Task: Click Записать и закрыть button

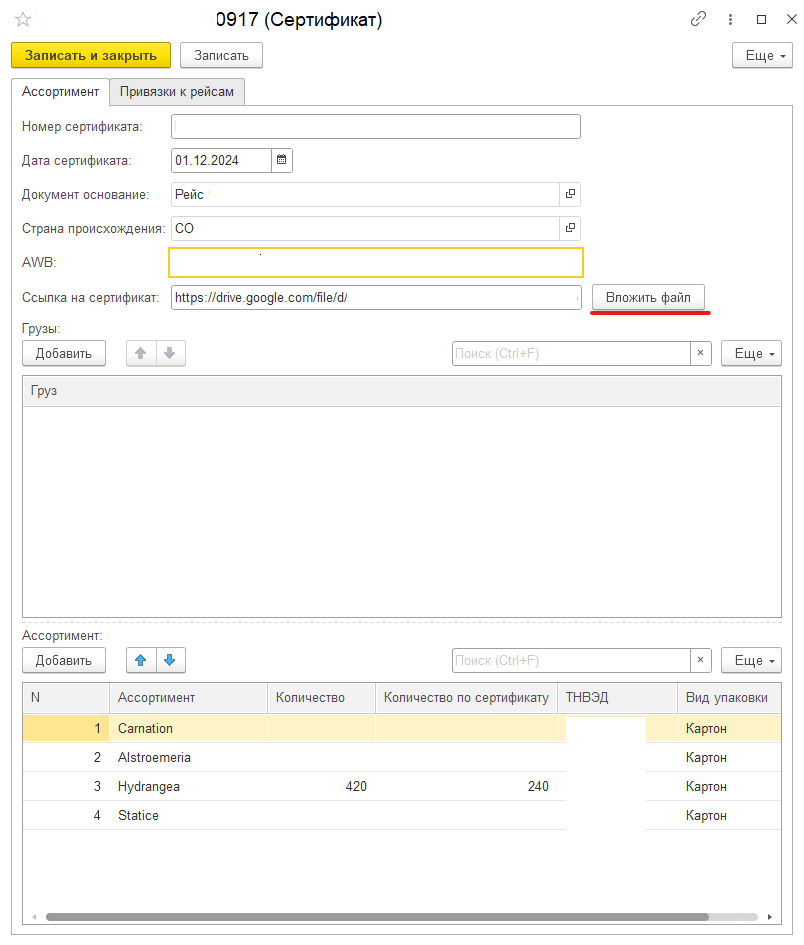Action: click(x=91, y=55)
